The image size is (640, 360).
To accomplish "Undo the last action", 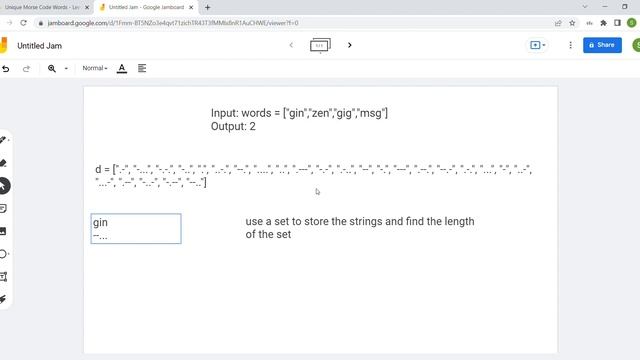I will tap(6, 69).
